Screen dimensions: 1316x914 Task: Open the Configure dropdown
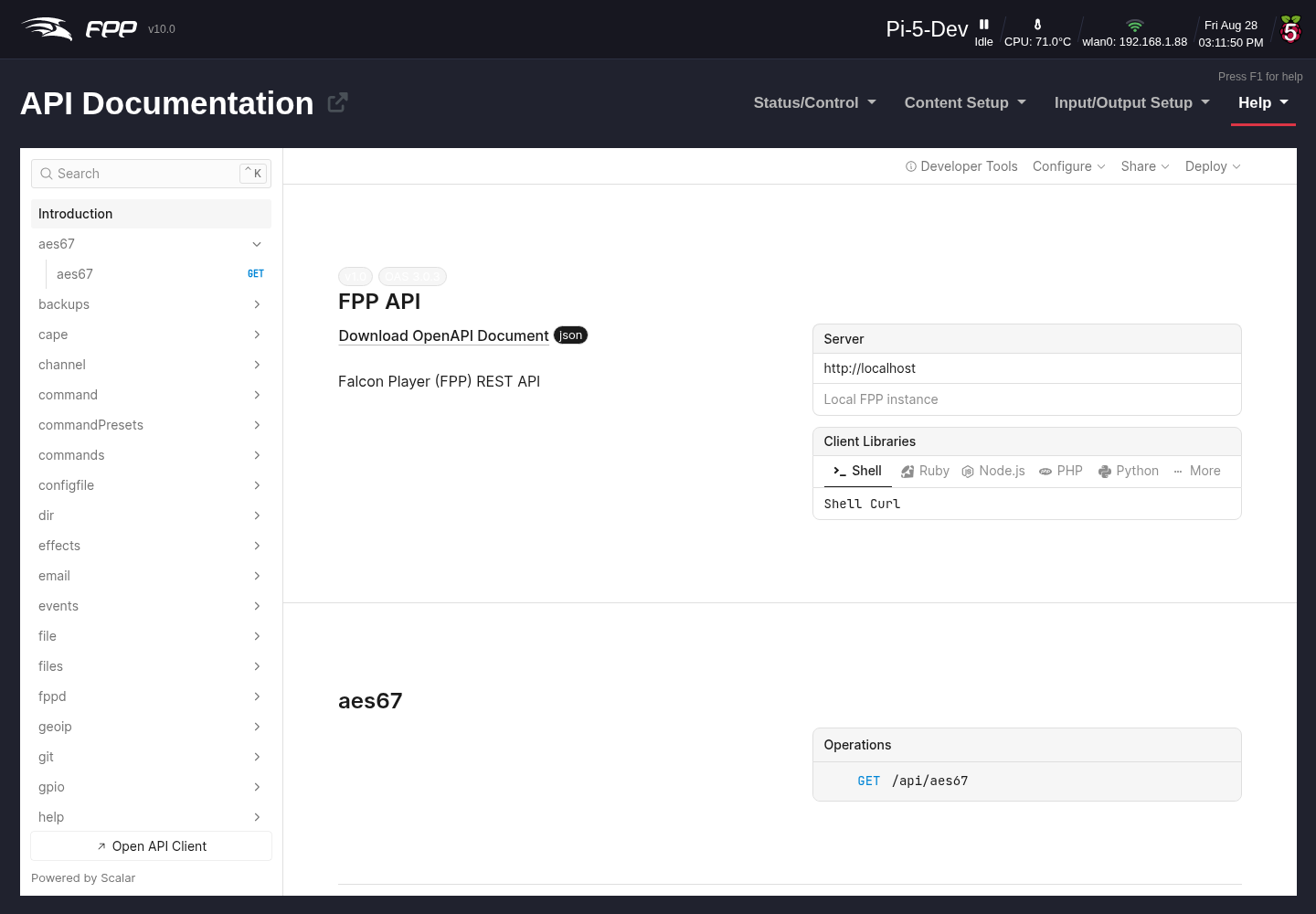point(1069,166)
